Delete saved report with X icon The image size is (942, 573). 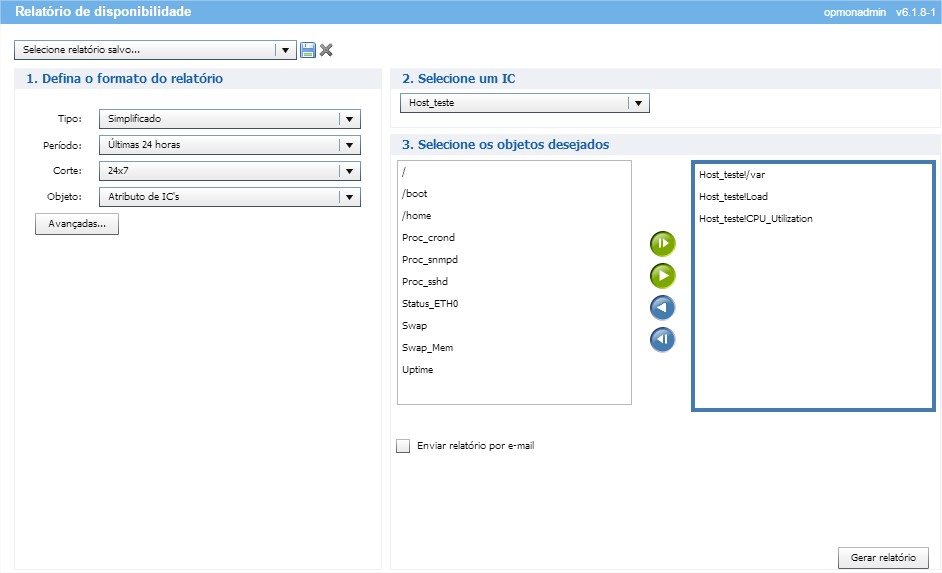point(326,50)
